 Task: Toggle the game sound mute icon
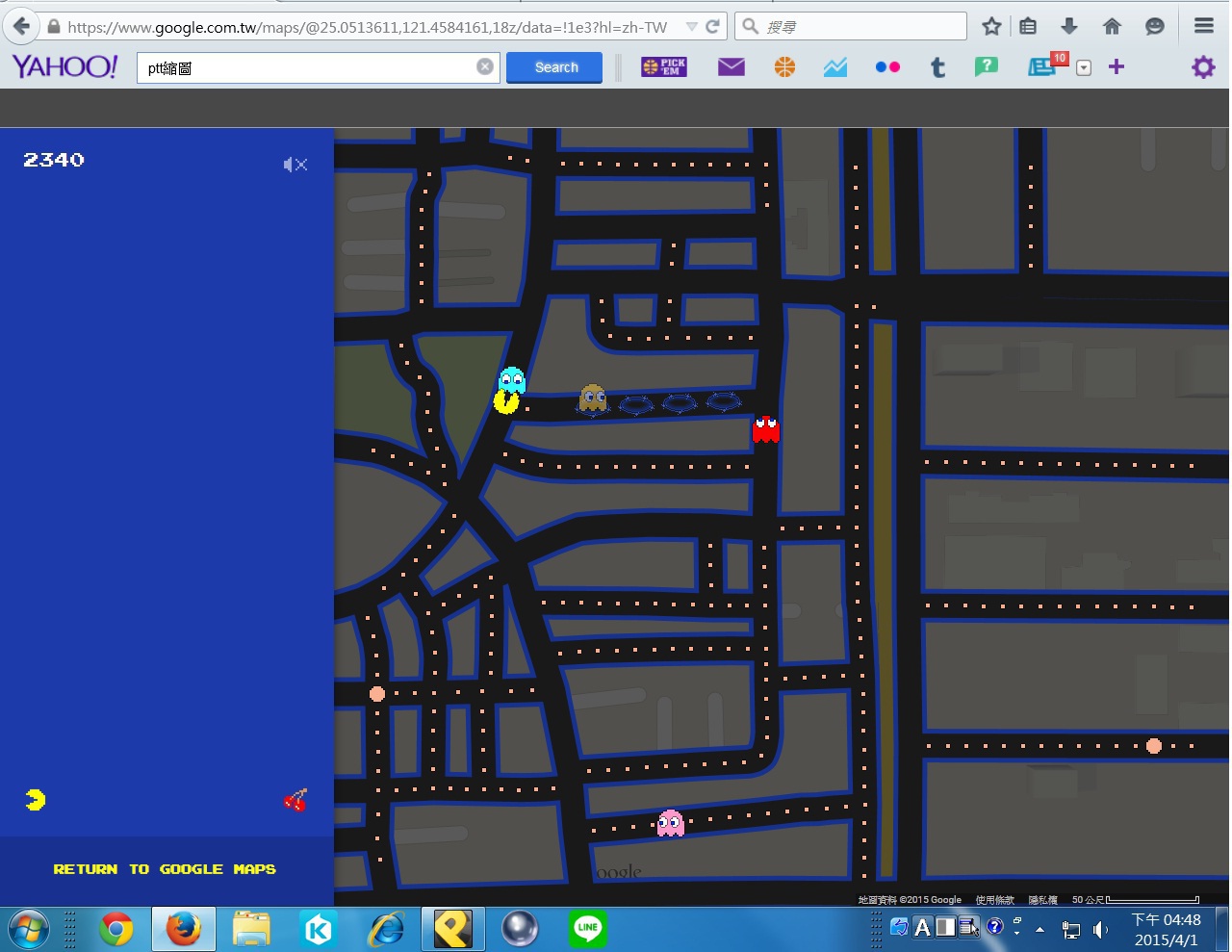click(295, 165)
